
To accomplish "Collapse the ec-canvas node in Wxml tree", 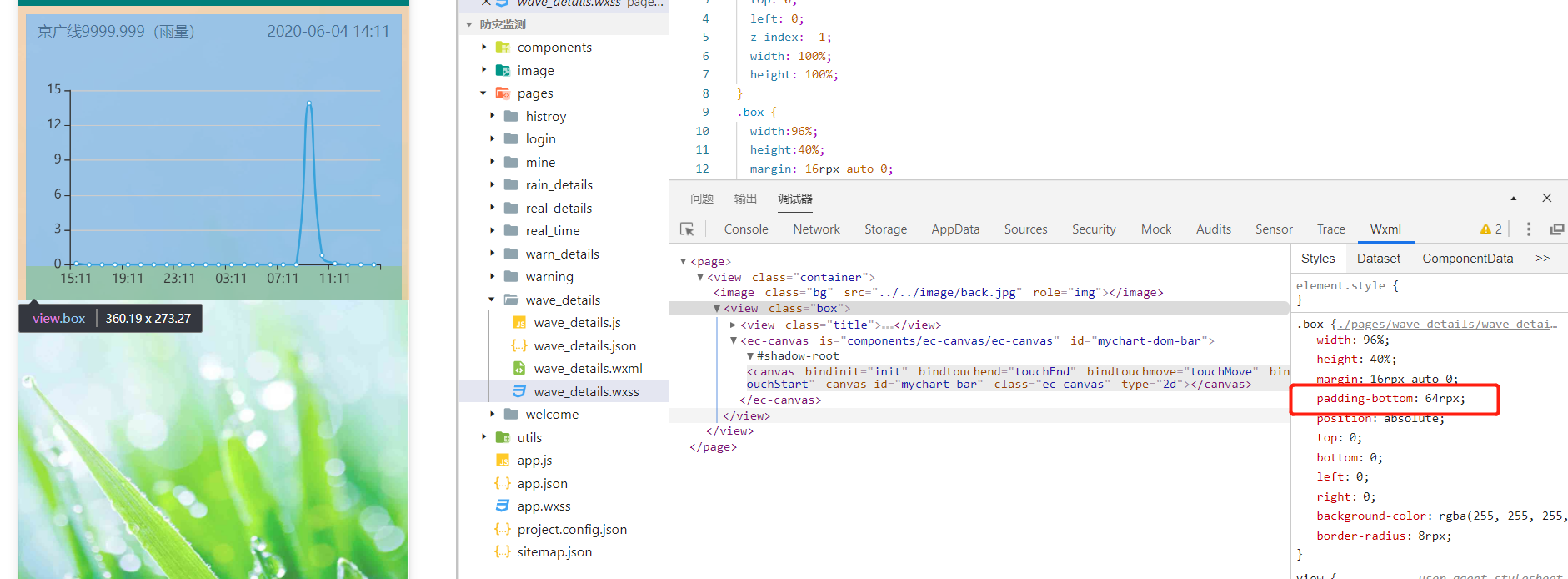I will [733, 340].
